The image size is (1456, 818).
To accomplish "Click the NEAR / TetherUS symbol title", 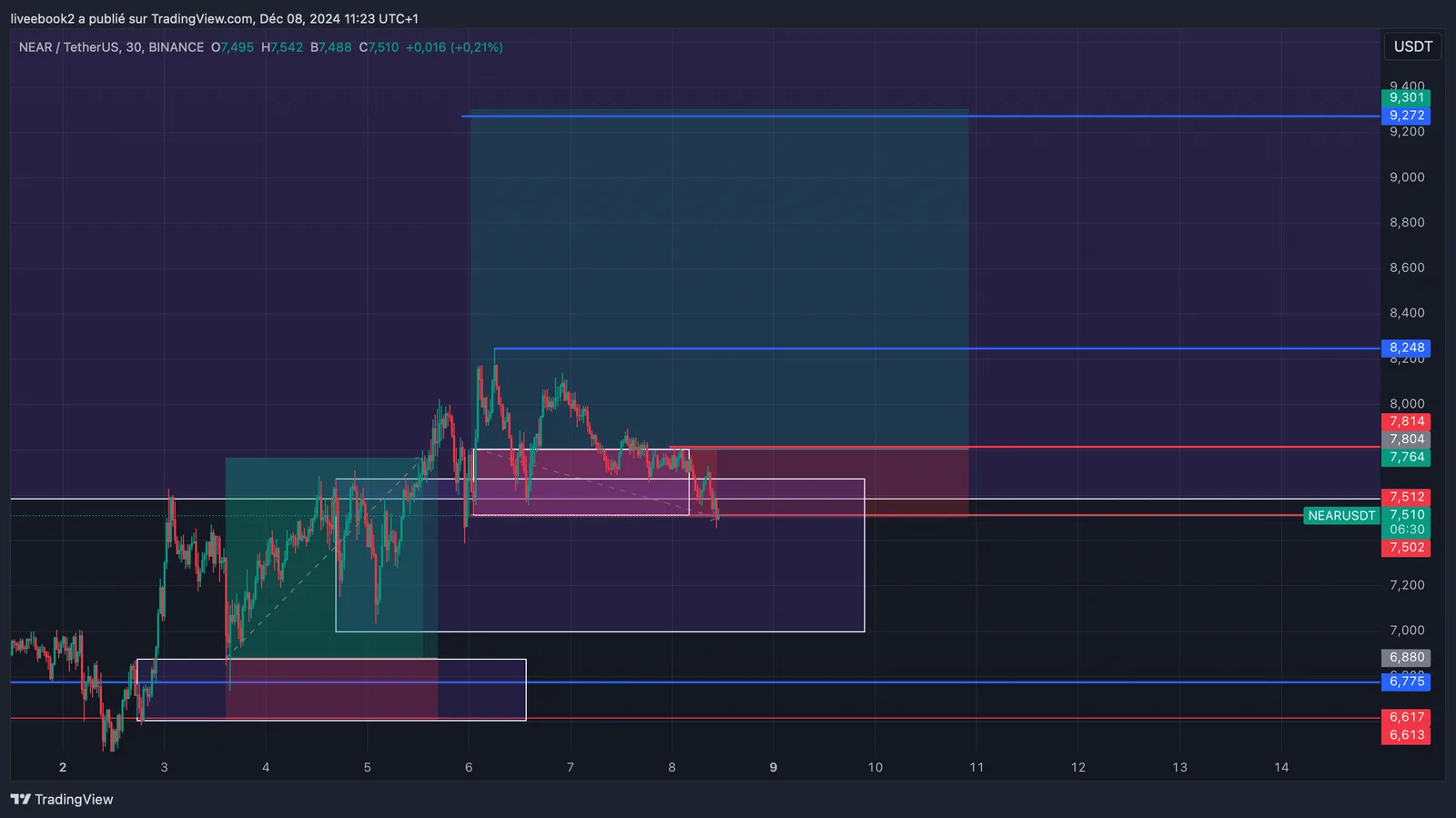I will [x=111, y=47].
